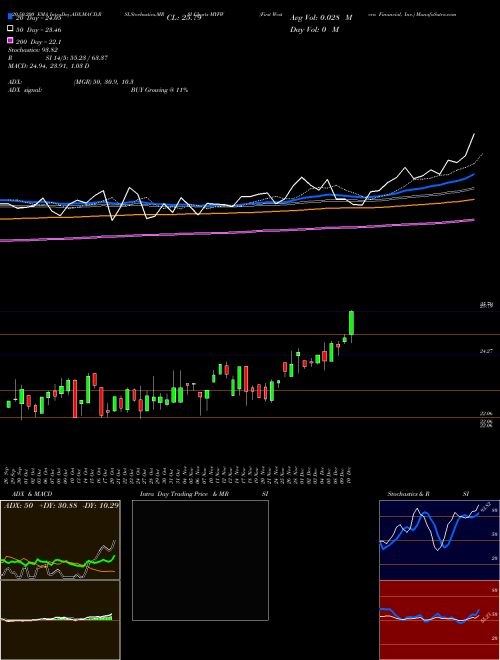Click the 'BUY Growing @ 11%' signal text
500x660 pixels.
tap(159, 90)
